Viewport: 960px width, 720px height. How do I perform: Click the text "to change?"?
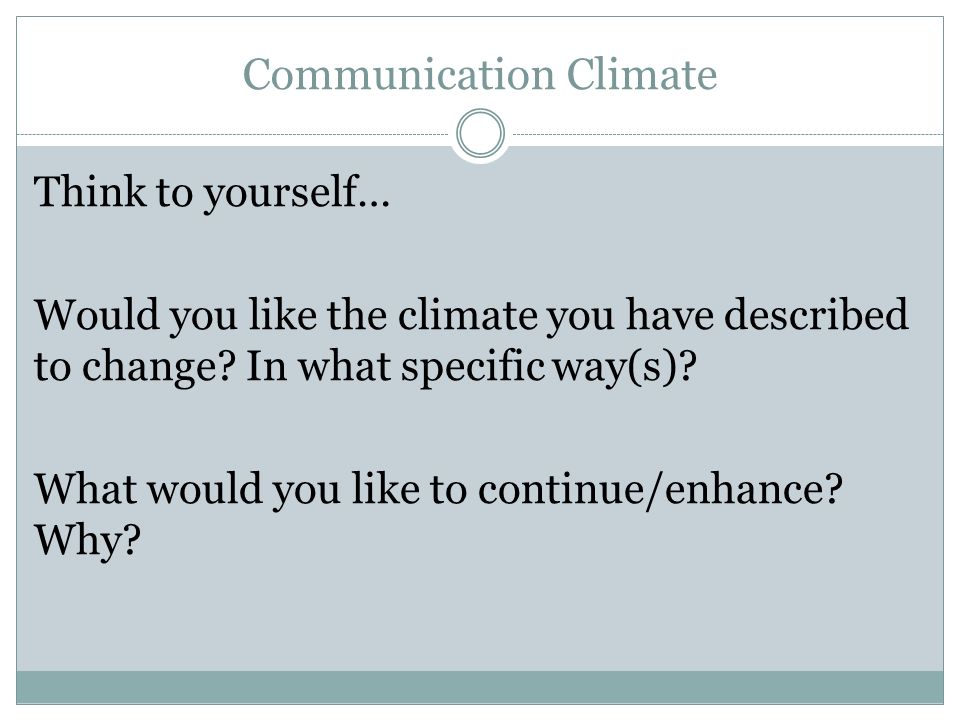pos(135,368)
